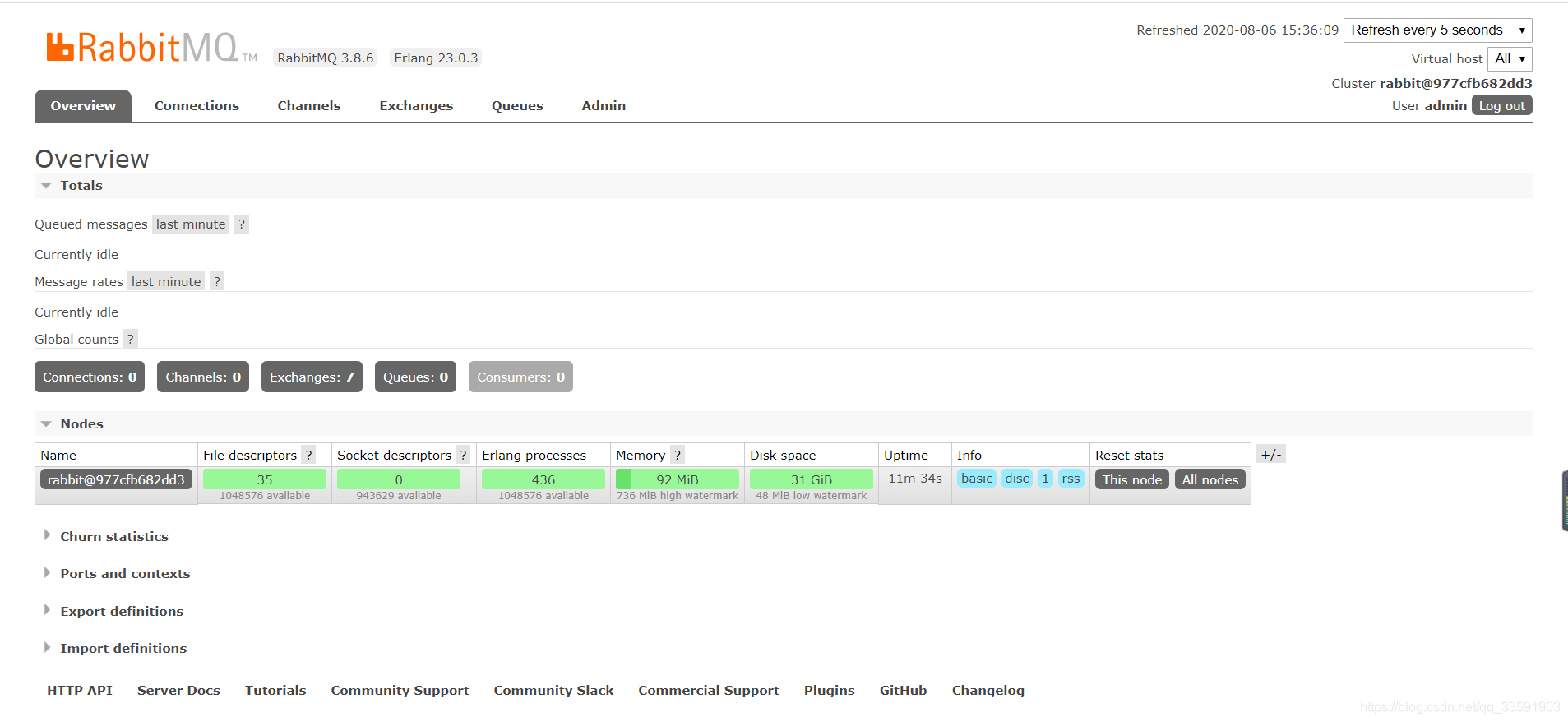Open the Community Support link
This screenshot has width=1568, height=722.
coord(400,691)
